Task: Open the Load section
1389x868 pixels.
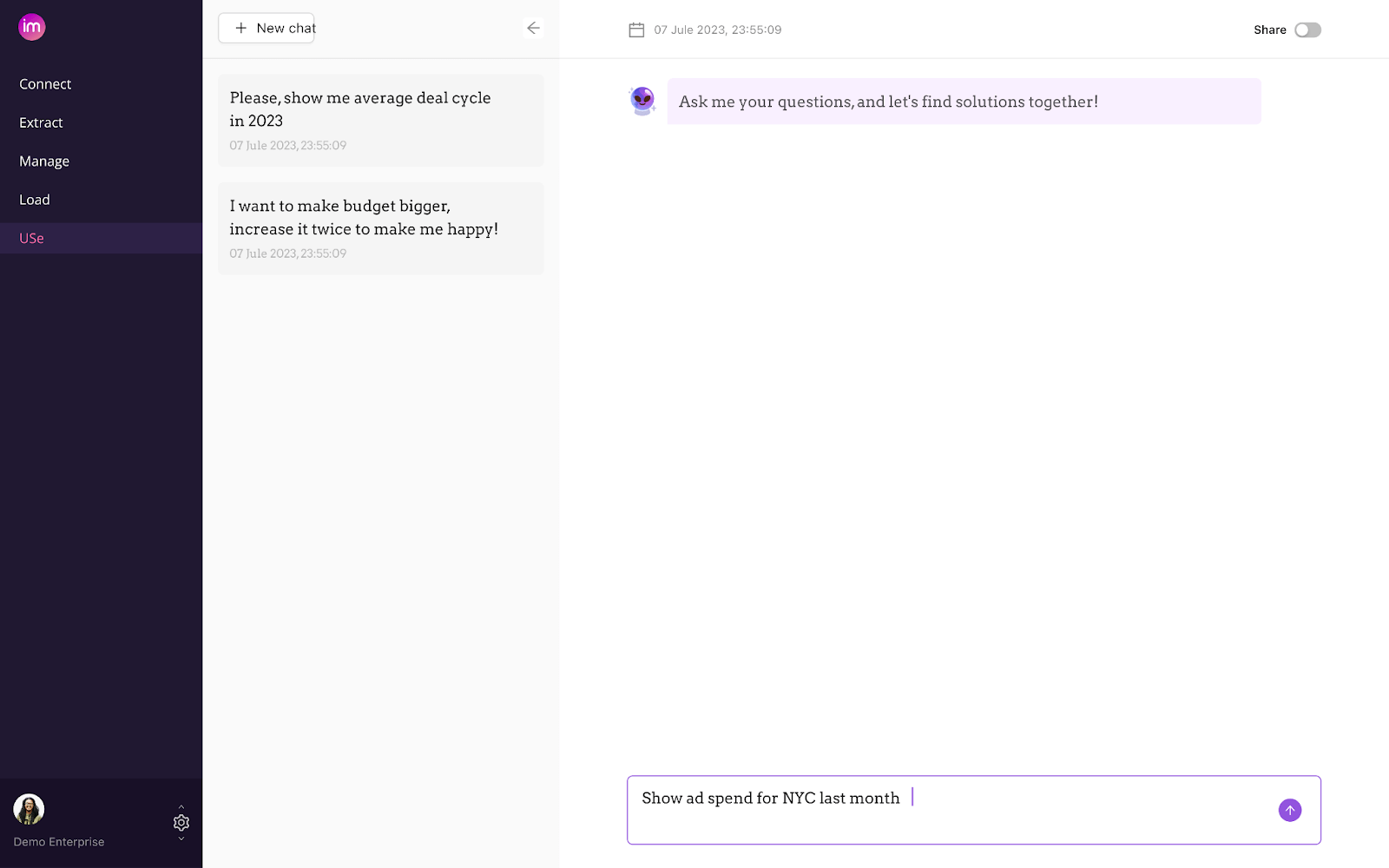Action: click(x=35, y=200)
